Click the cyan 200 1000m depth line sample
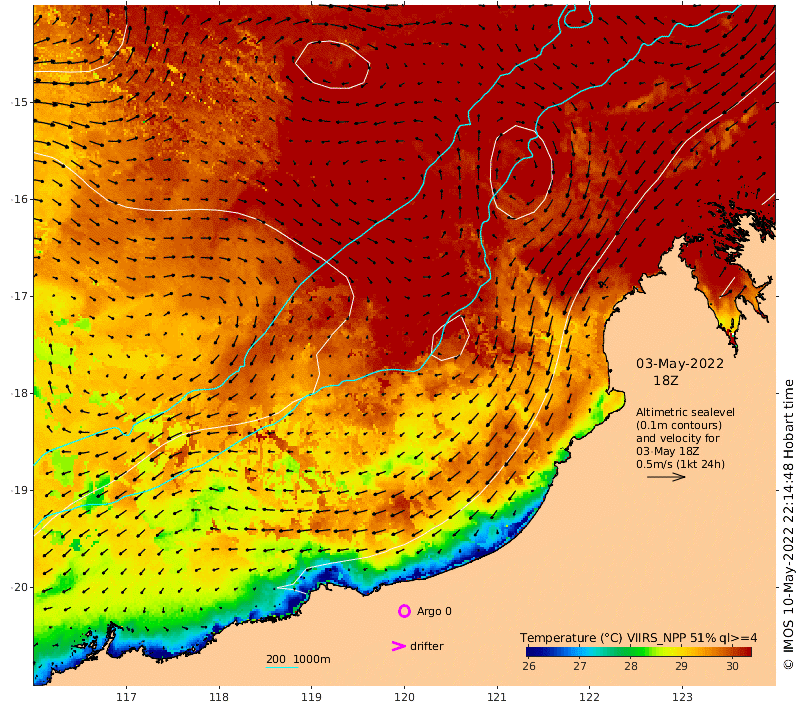This screenshot has height=710, width=800. tap(282, 667)
